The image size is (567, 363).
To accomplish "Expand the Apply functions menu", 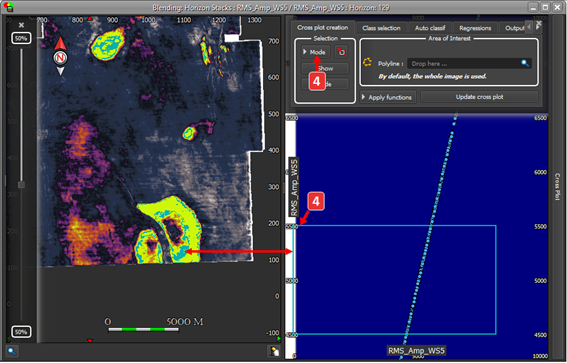I will pos(388,97).
